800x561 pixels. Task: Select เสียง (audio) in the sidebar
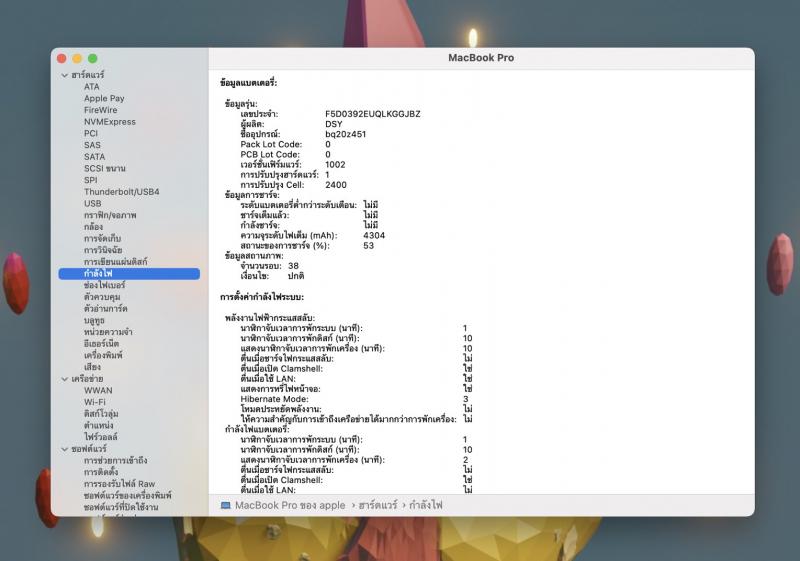(x=92, y=367)
